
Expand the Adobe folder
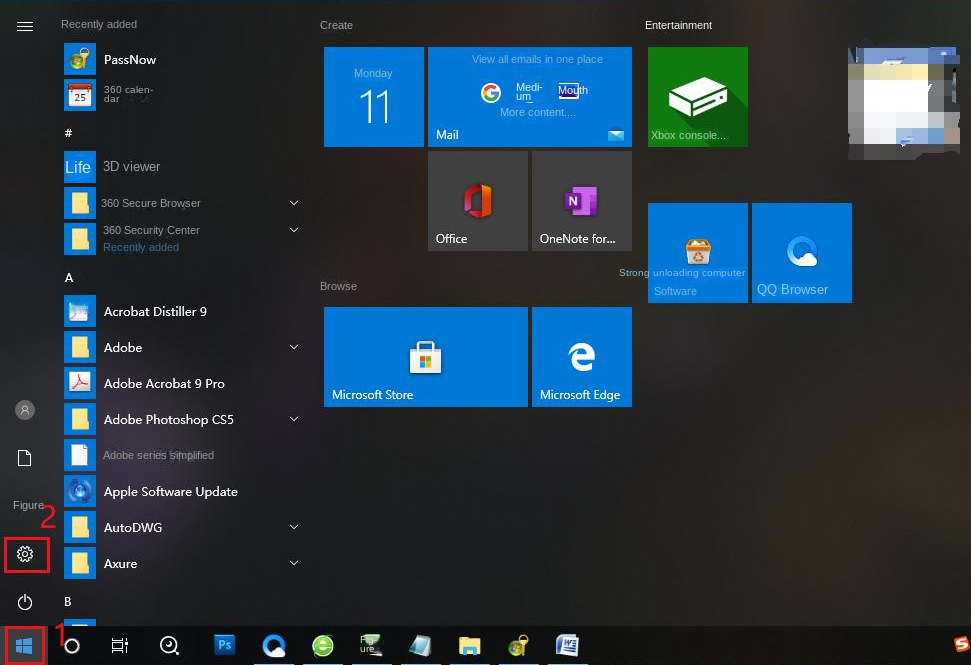[294, 347]
